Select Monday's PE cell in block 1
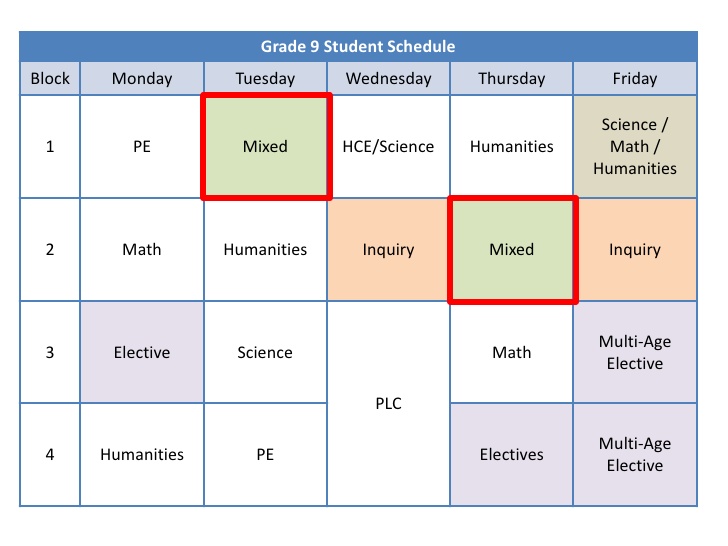728x546 pixels. pos(142,147)
